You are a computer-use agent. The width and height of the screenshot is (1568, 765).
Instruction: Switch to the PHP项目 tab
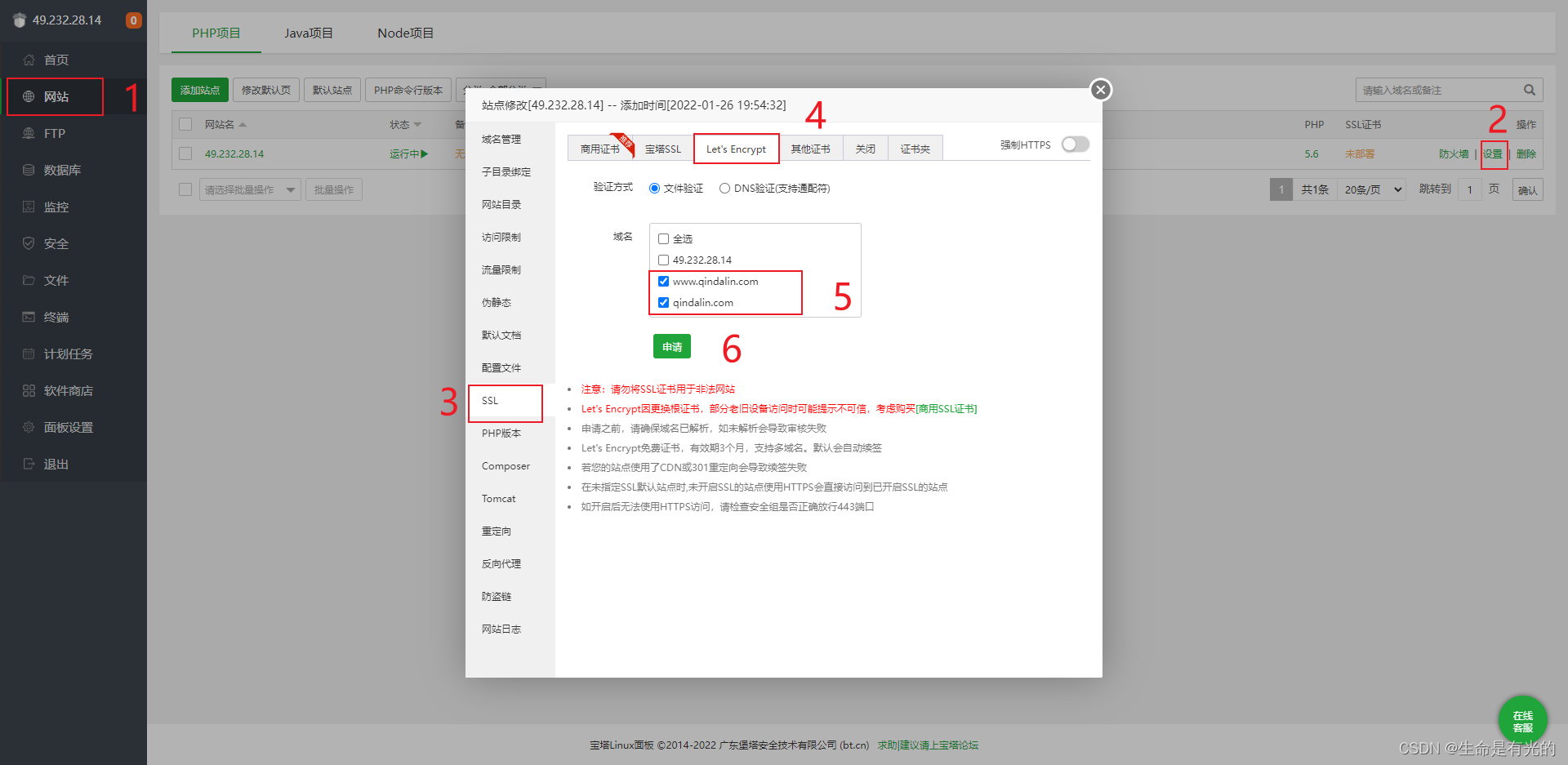click(216, 33)
